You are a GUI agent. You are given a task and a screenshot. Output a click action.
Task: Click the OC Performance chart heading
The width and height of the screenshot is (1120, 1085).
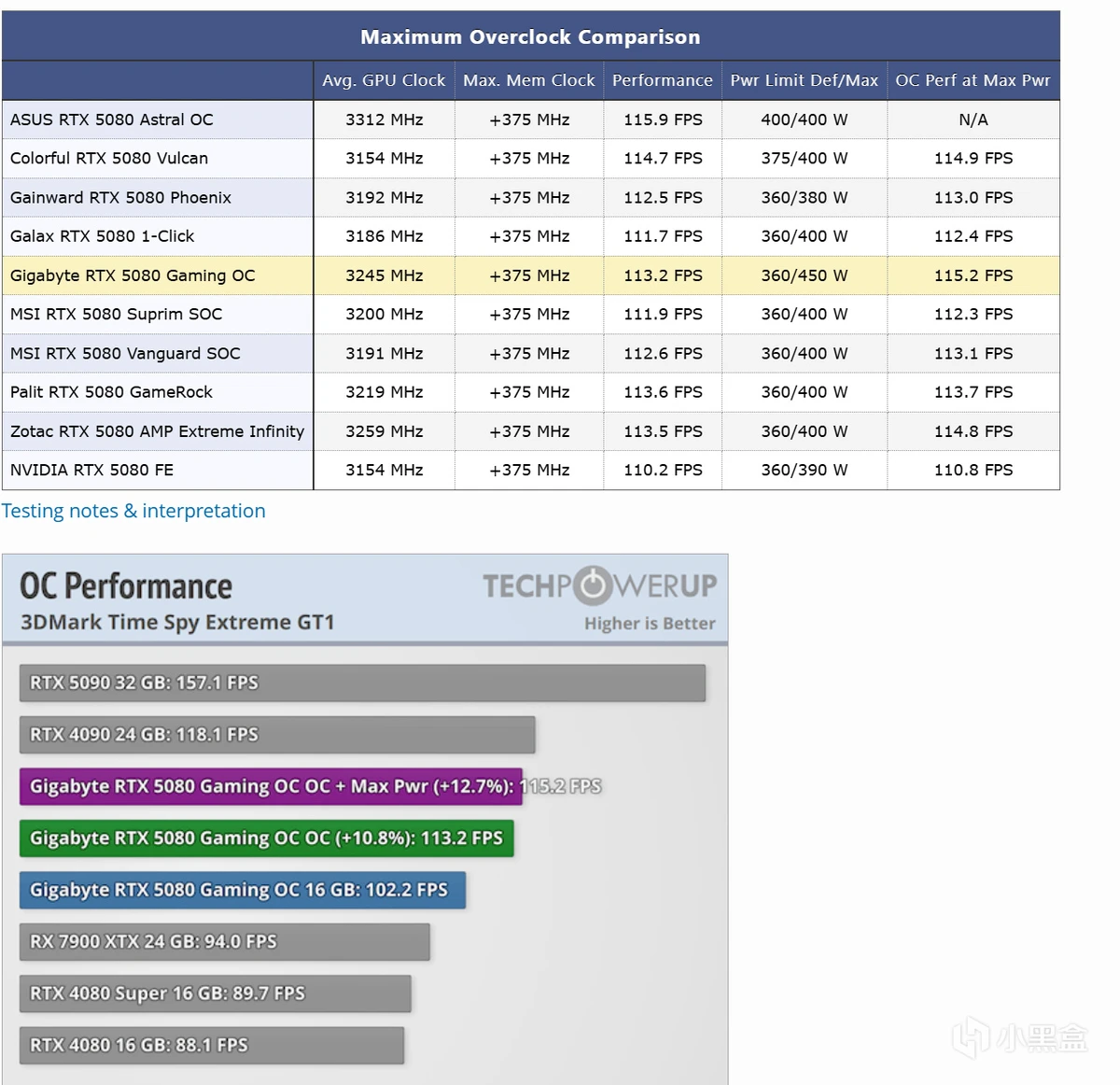126,586
